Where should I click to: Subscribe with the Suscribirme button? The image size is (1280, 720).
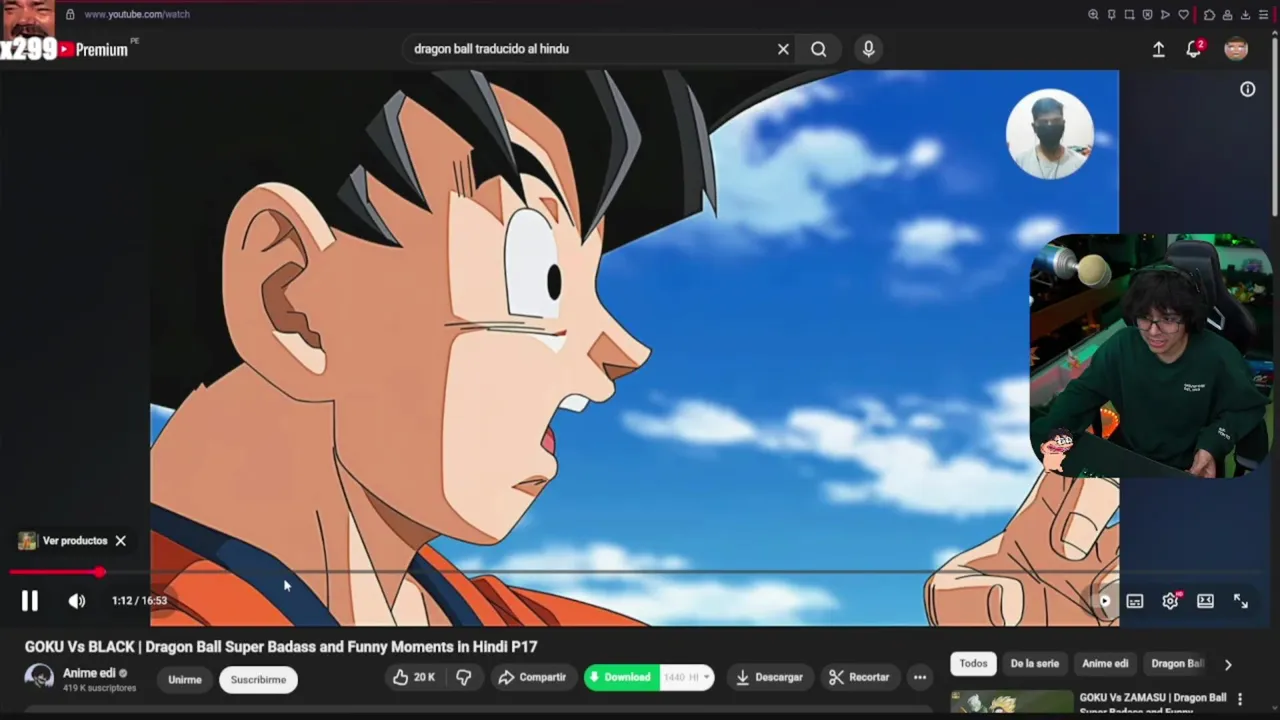click(x=258, y=680)
